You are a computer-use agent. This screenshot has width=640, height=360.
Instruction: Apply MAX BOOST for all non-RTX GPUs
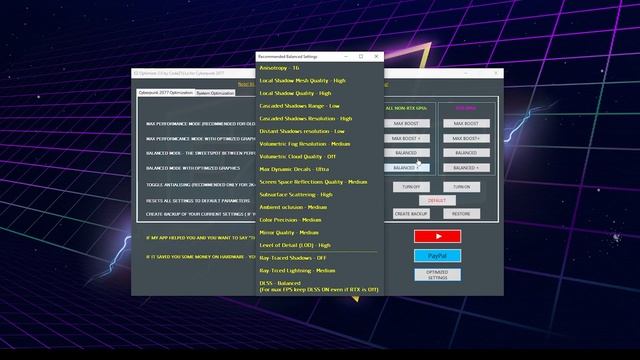tap(407, 123)
